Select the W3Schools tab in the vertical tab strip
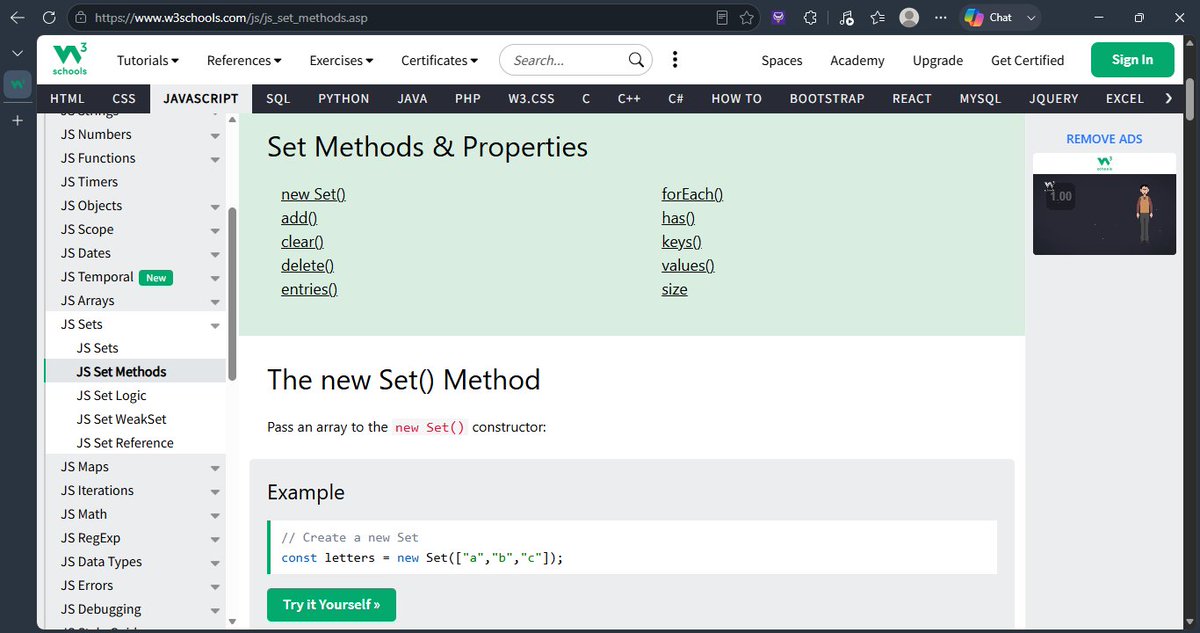The height and width of the screenshot is (633, 1200). coord(17,85)
